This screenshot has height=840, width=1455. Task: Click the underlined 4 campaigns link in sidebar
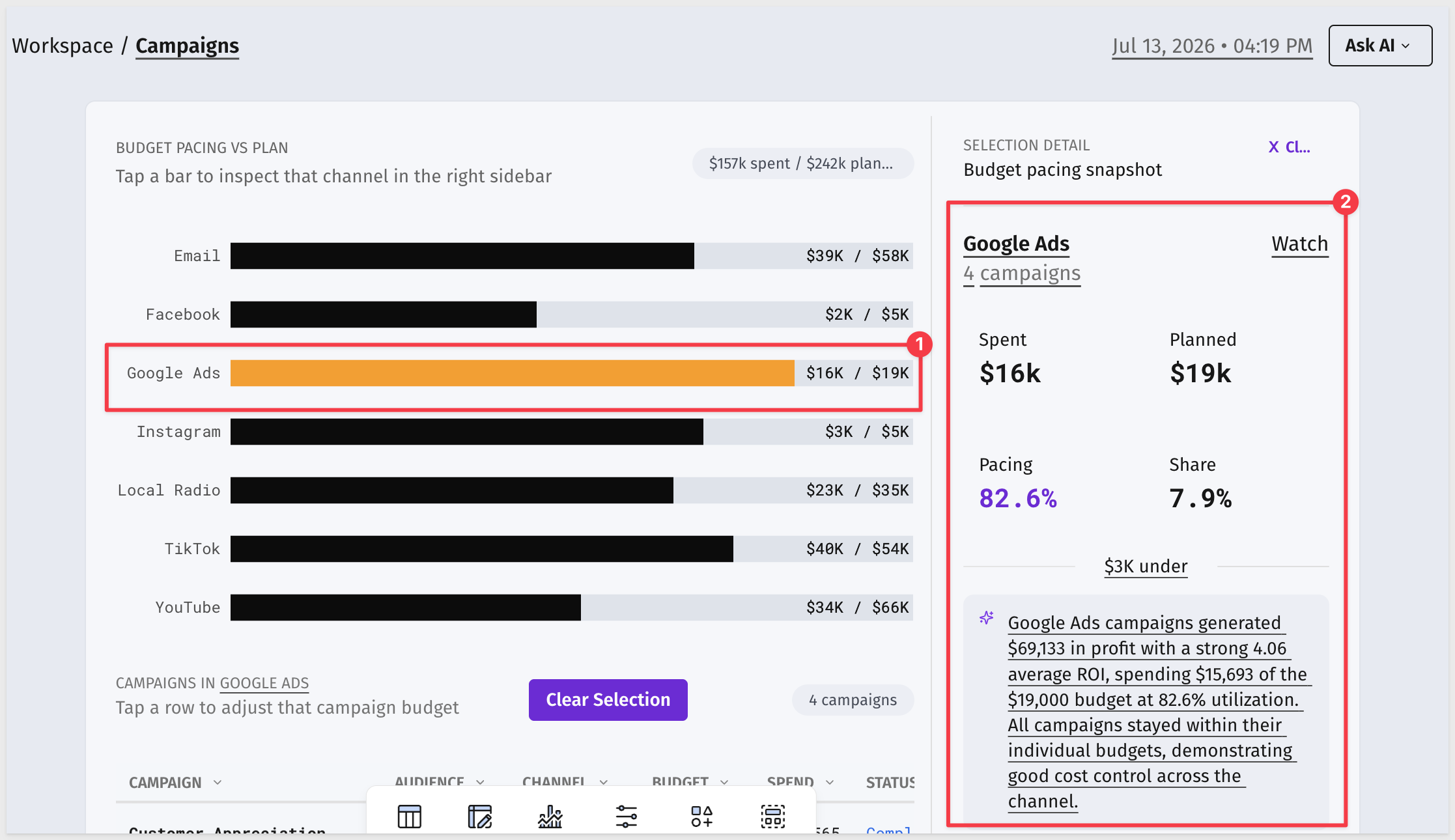1022,273
